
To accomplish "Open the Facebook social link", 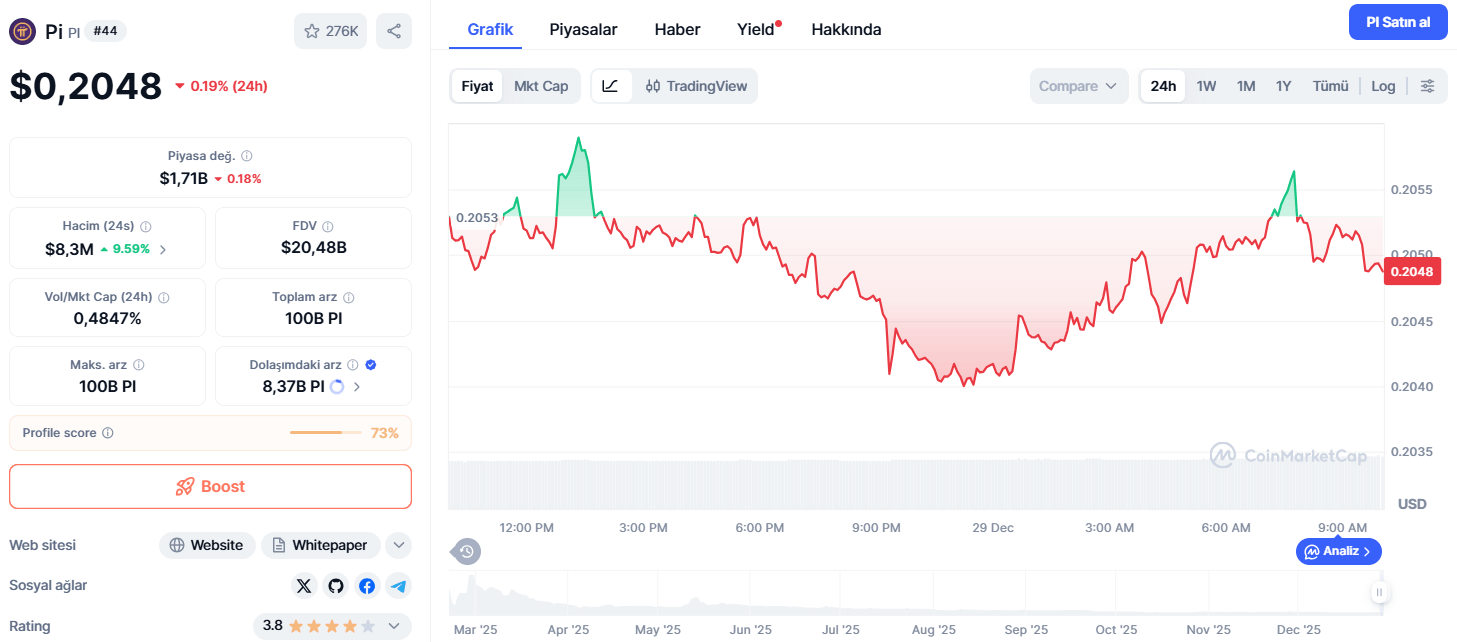I will (x=367, y=586).
